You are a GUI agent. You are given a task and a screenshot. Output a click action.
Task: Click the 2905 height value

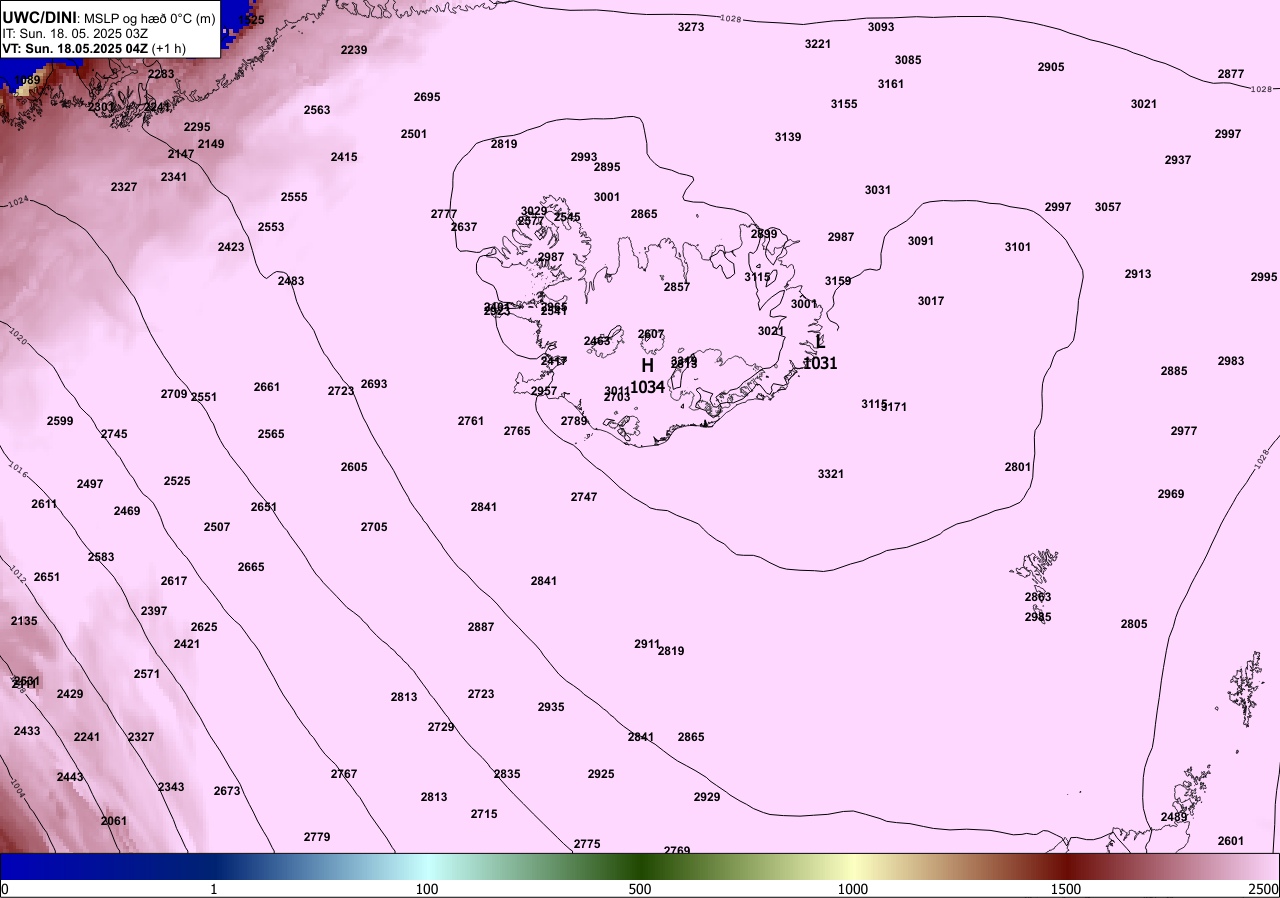[x=1051, y=67]
